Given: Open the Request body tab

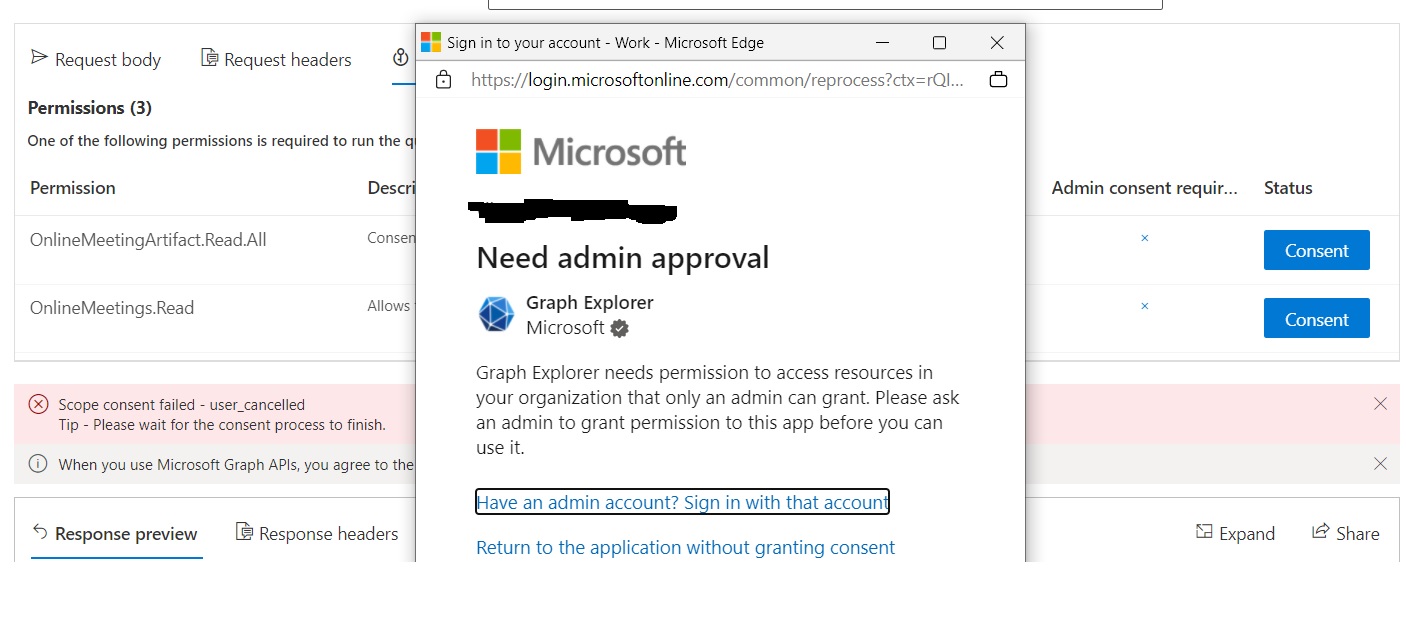Looking at the screenshot, I should click(96, 59).
